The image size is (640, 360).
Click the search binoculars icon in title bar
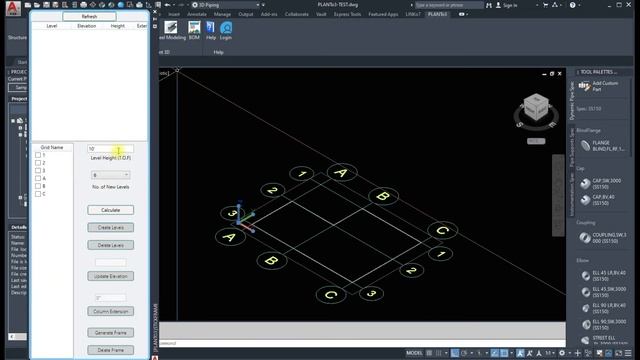[489, 5]
